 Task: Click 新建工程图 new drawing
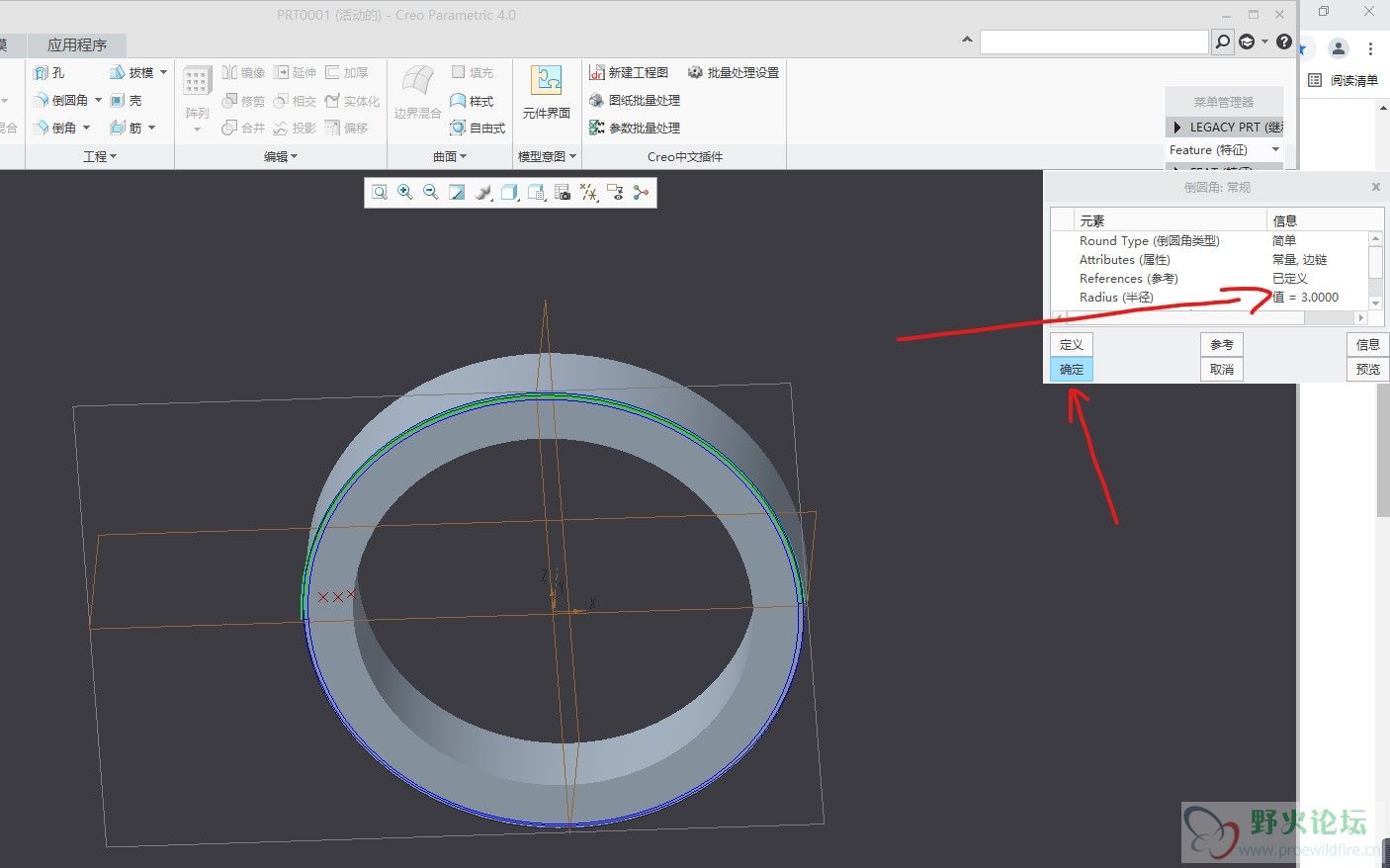click(629, 72)
